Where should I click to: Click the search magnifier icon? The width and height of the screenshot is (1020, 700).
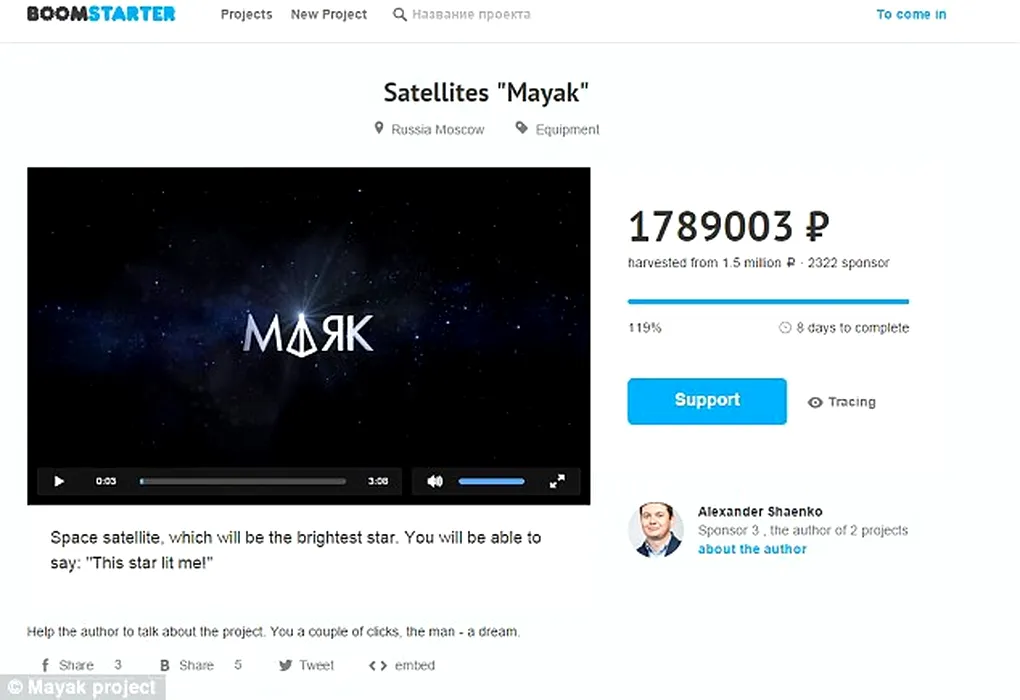pos(399,14)
